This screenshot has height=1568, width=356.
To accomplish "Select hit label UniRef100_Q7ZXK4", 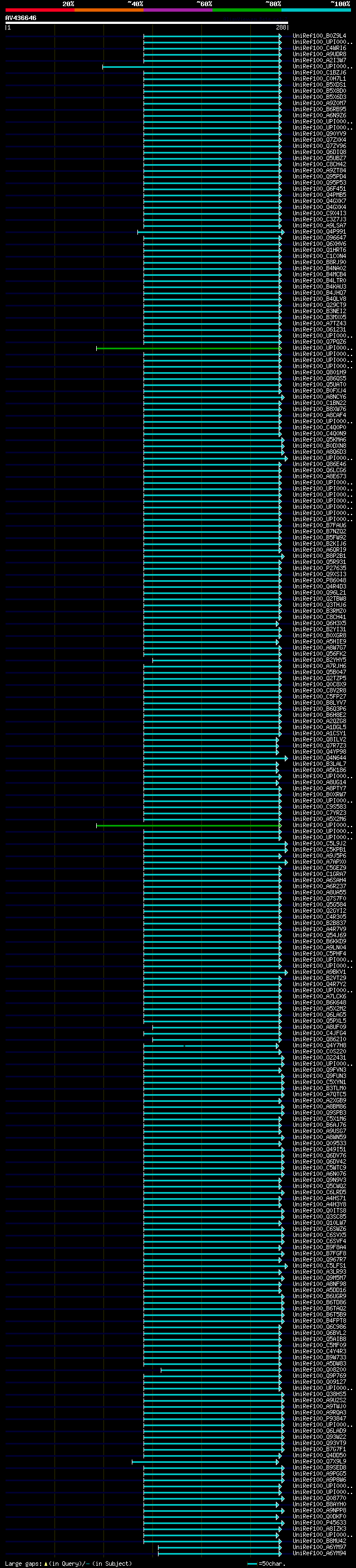I will coord(319,140).
